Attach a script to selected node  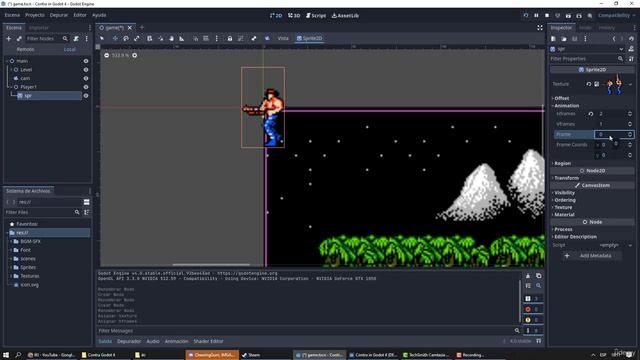point(76,38)
